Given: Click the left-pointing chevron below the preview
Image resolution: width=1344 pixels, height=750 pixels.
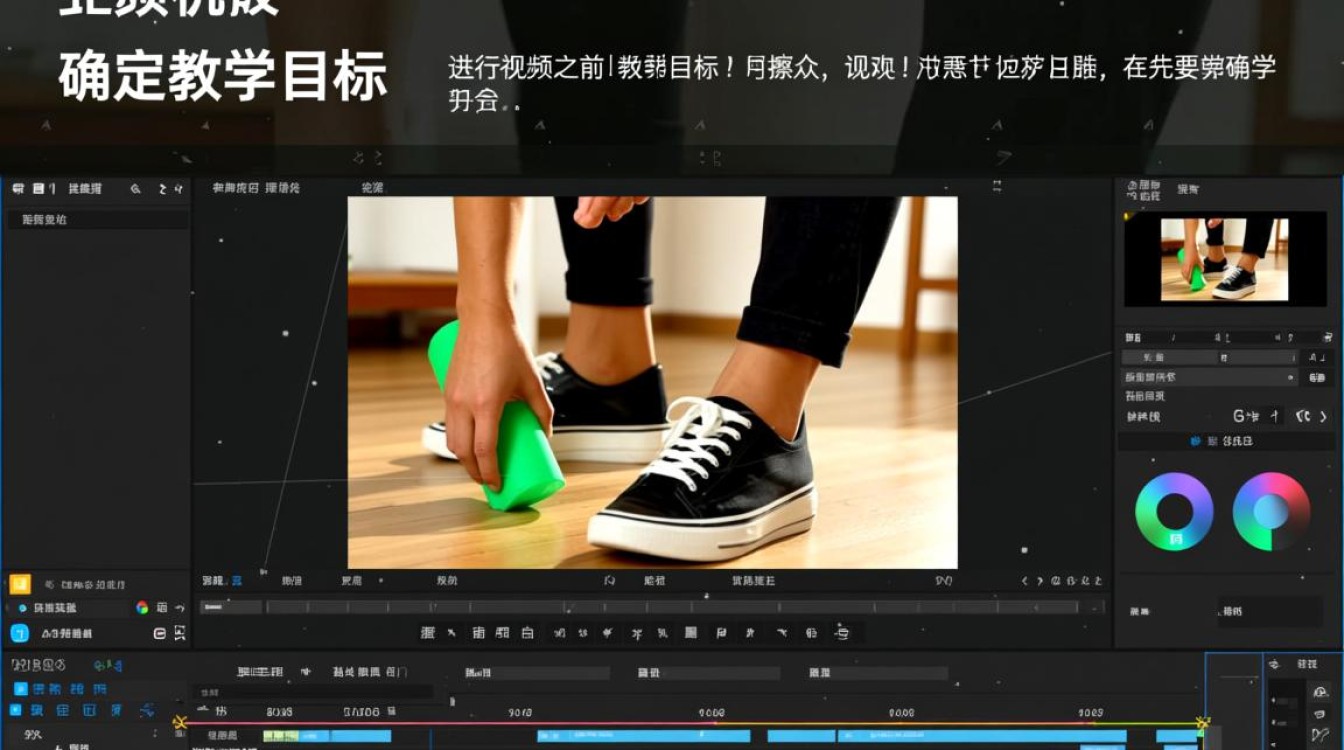Looking at the screenshot, I should pyautogui.click(x=1024, y=581).
